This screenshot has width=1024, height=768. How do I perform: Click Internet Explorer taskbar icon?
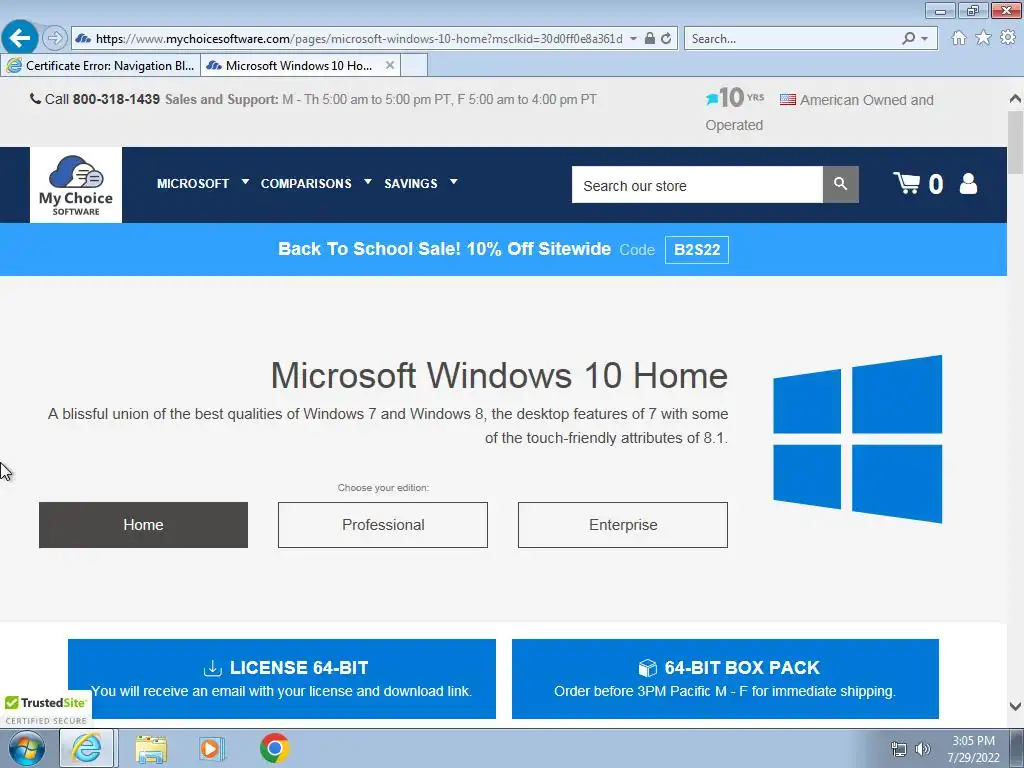coord(87,748)
